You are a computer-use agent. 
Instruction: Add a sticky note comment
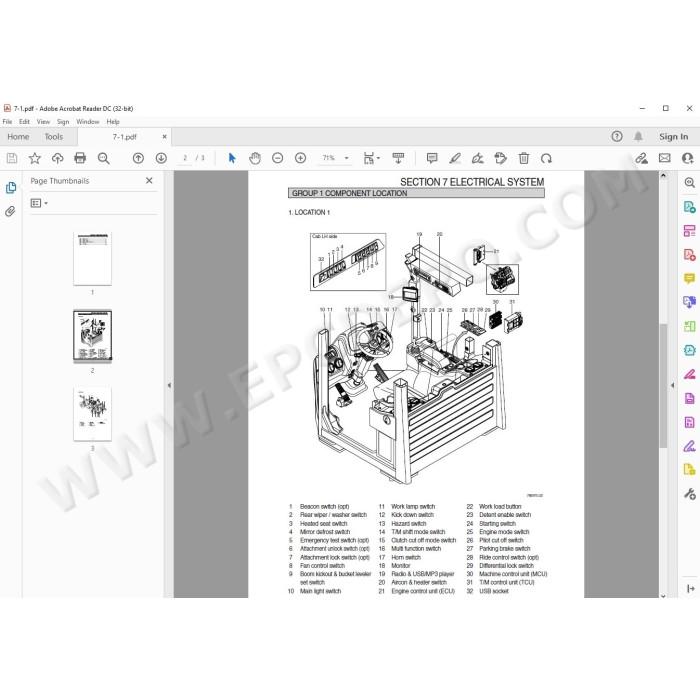click(x=432, y=158)
